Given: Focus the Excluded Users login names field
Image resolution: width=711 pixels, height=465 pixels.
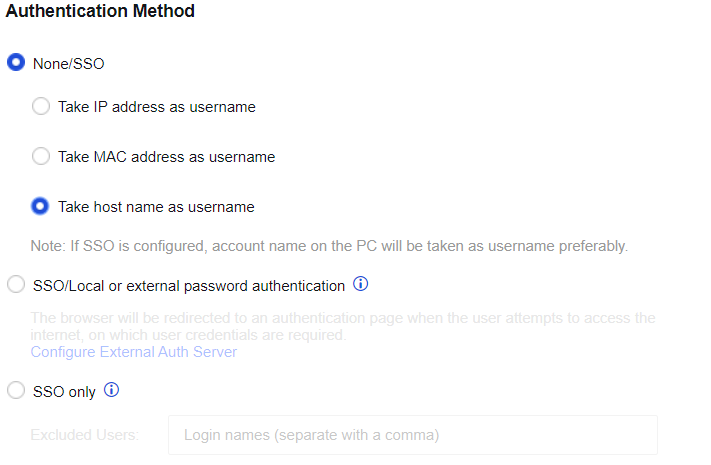Looking at the screenshot, I should 412,435.
